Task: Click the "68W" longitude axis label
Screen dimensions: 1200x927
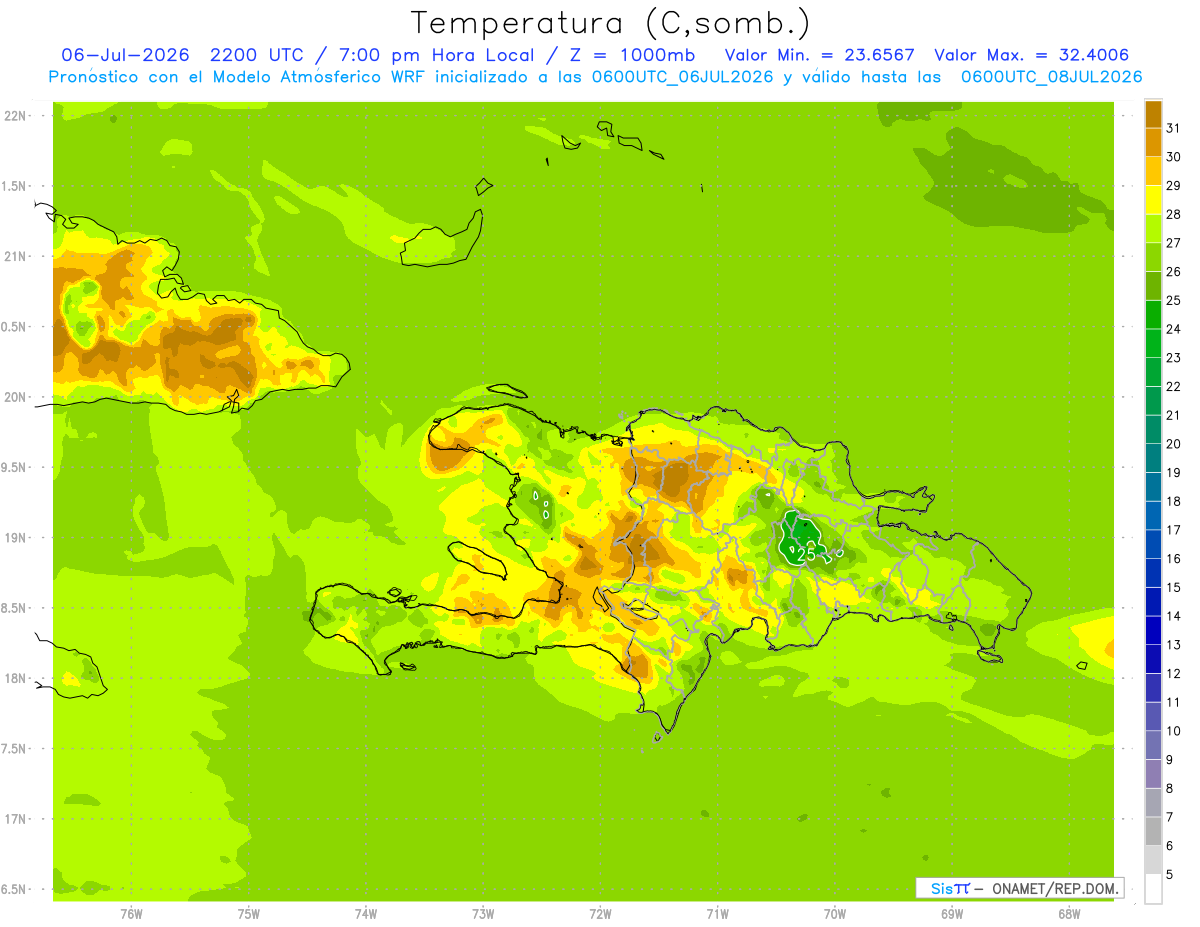Action: point(1069,914)
